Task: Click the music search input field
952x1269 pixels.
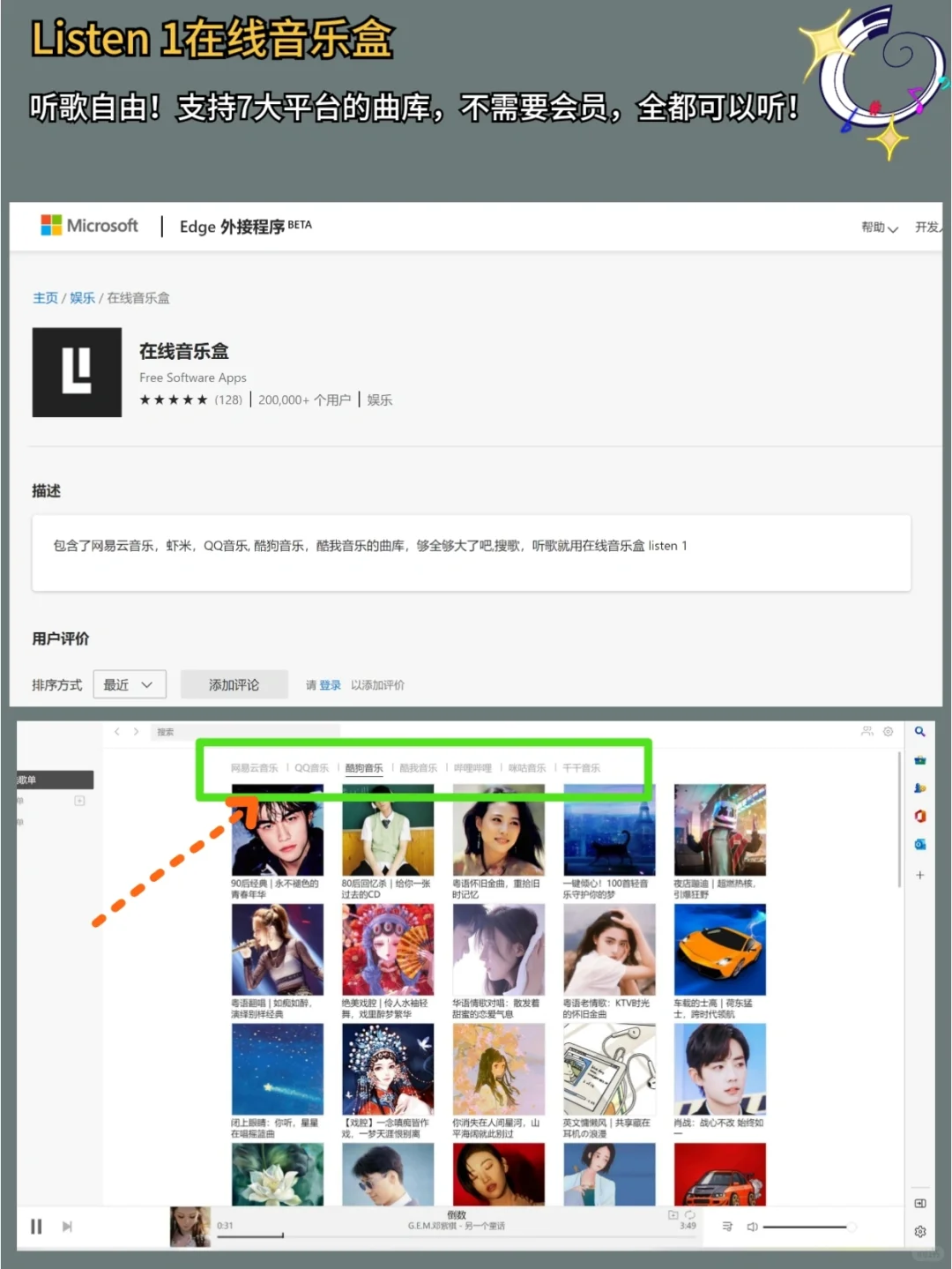Action: tap(245, 732)
